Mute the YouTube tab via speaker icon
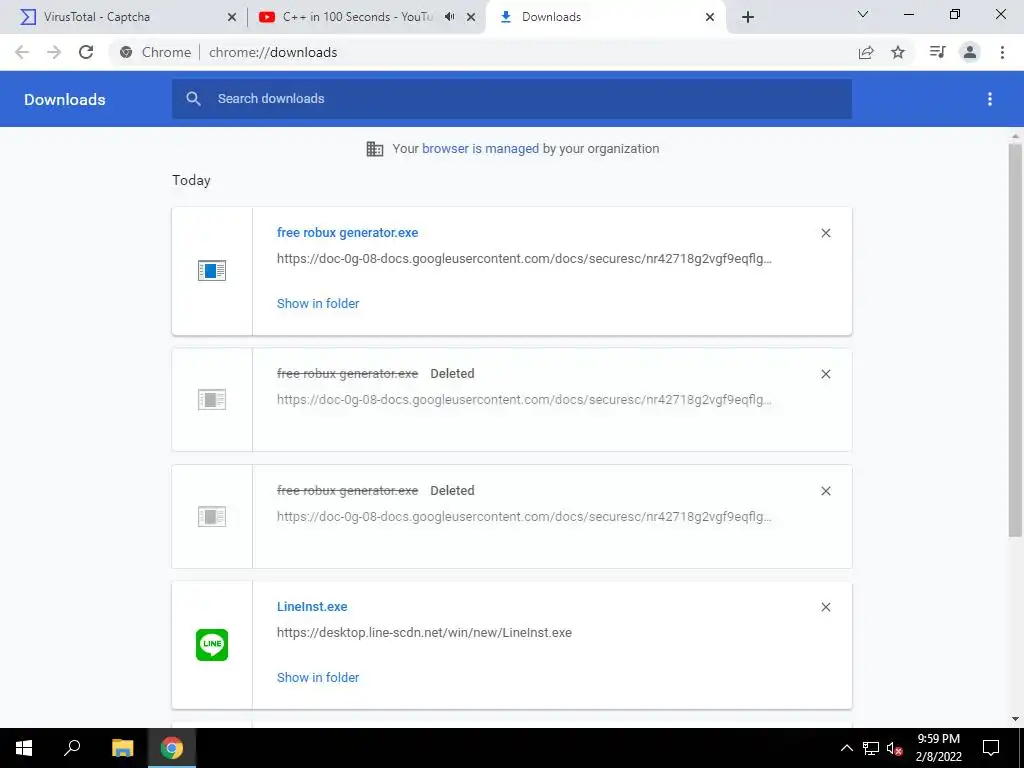1024x768 pixels. pyautogui.click(x=449, y=17)
